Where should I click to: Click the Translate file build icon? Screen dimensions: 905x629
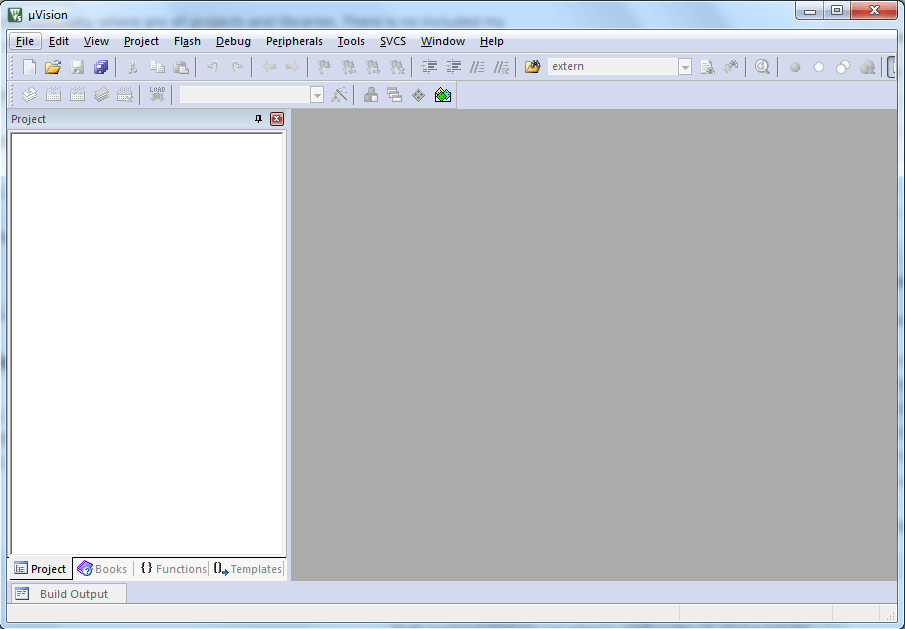click(29, 95)
